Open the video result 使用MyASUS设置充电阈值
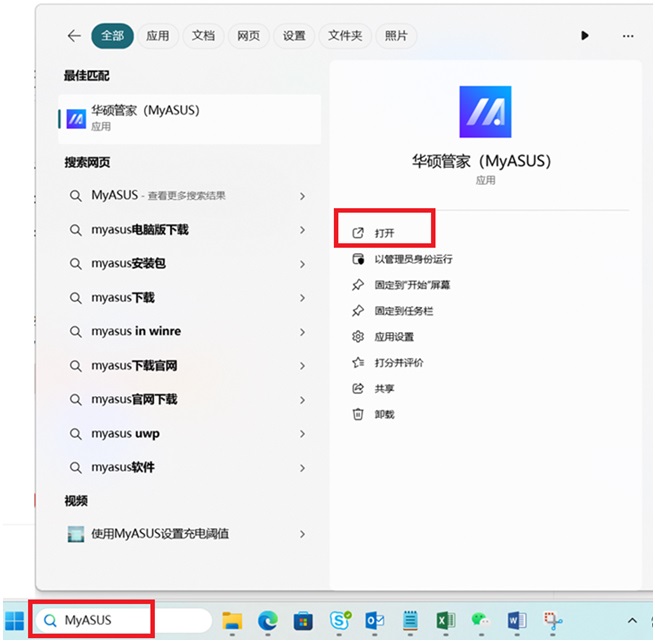Screen dimensions: 655x641 click(x=160, y=534)
